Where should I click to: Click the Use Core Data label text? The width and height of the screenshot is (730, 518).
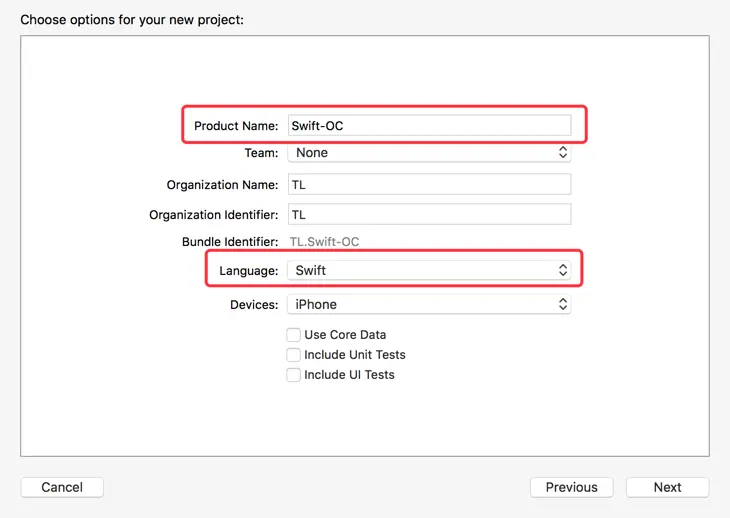[345, 335]
